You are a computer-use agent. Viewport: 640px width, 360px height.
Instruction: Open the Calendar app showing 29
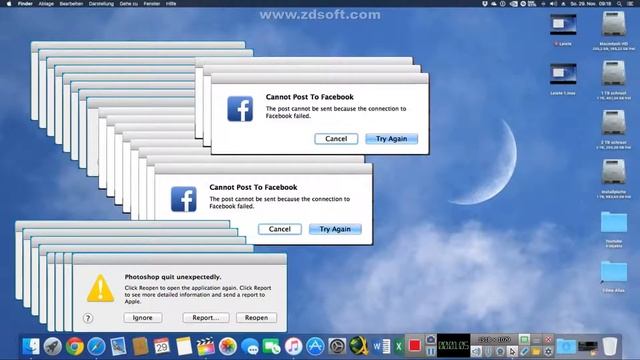tap(162, 346)
